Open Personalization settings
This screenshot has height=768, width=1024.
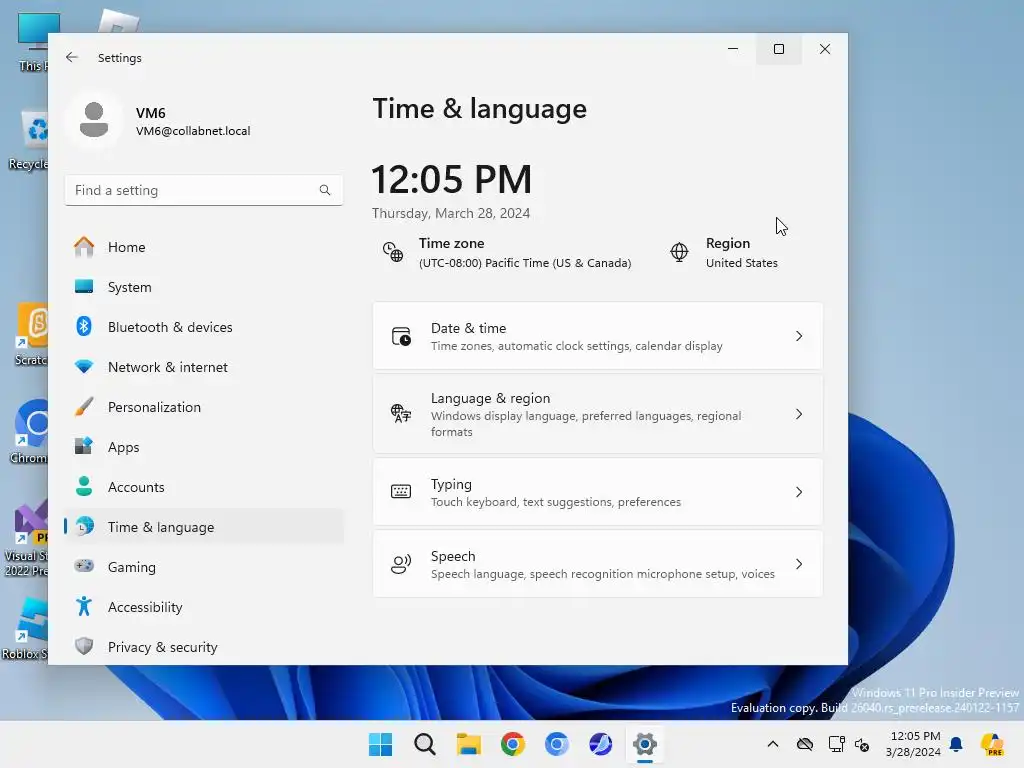[x=204, y=407]
